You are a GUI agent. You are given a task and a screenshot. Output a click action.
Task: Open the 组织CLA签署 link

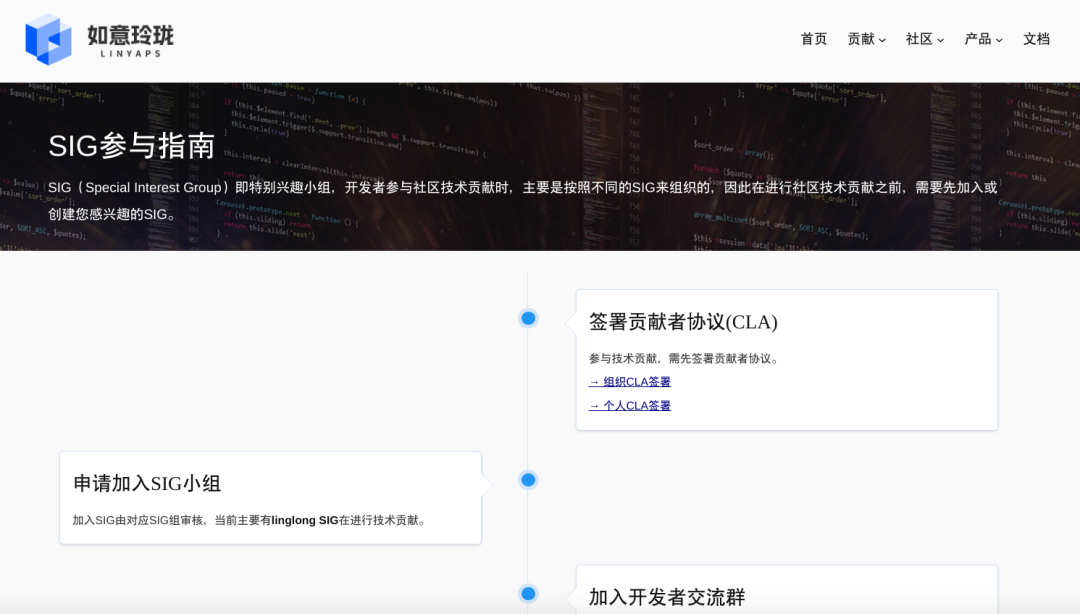630,382
